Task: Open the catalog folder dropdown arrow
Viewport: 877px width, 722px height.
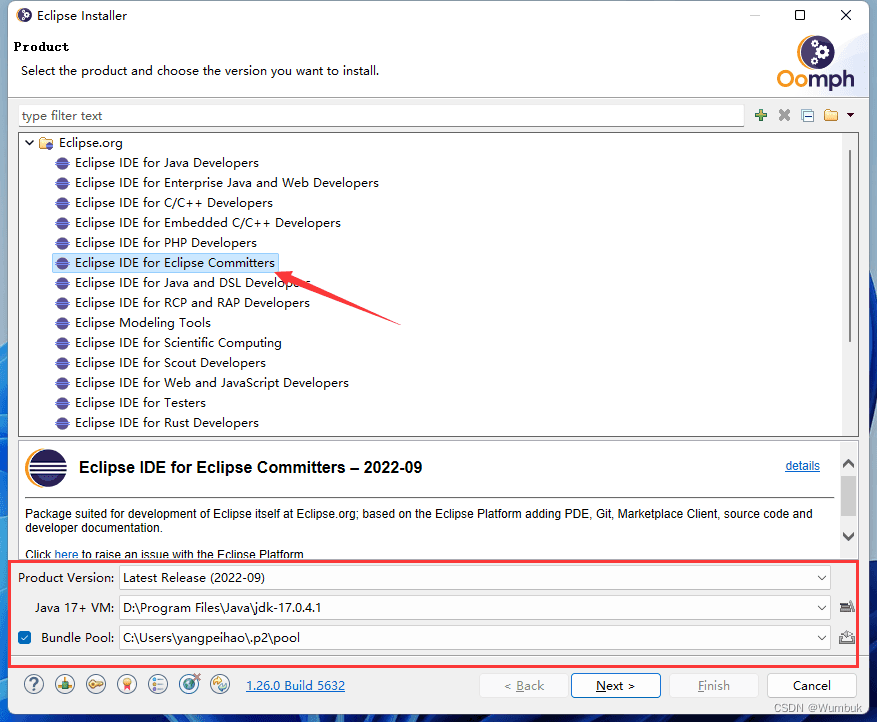Action: tap(850, 115)
